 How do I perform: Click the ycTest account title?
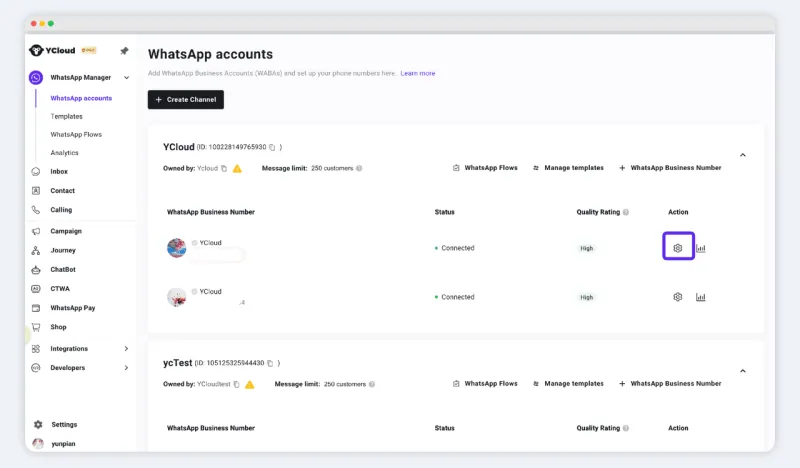[x=178, y=363]
